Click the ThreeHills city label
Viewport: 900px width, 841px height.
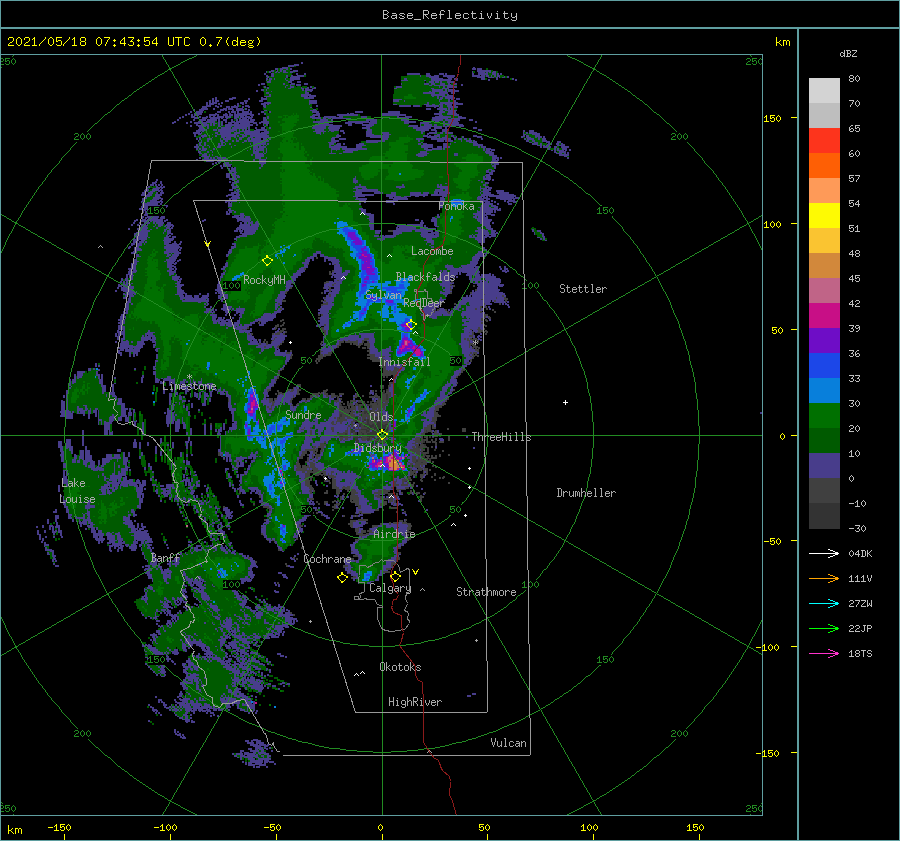(501, 437)
